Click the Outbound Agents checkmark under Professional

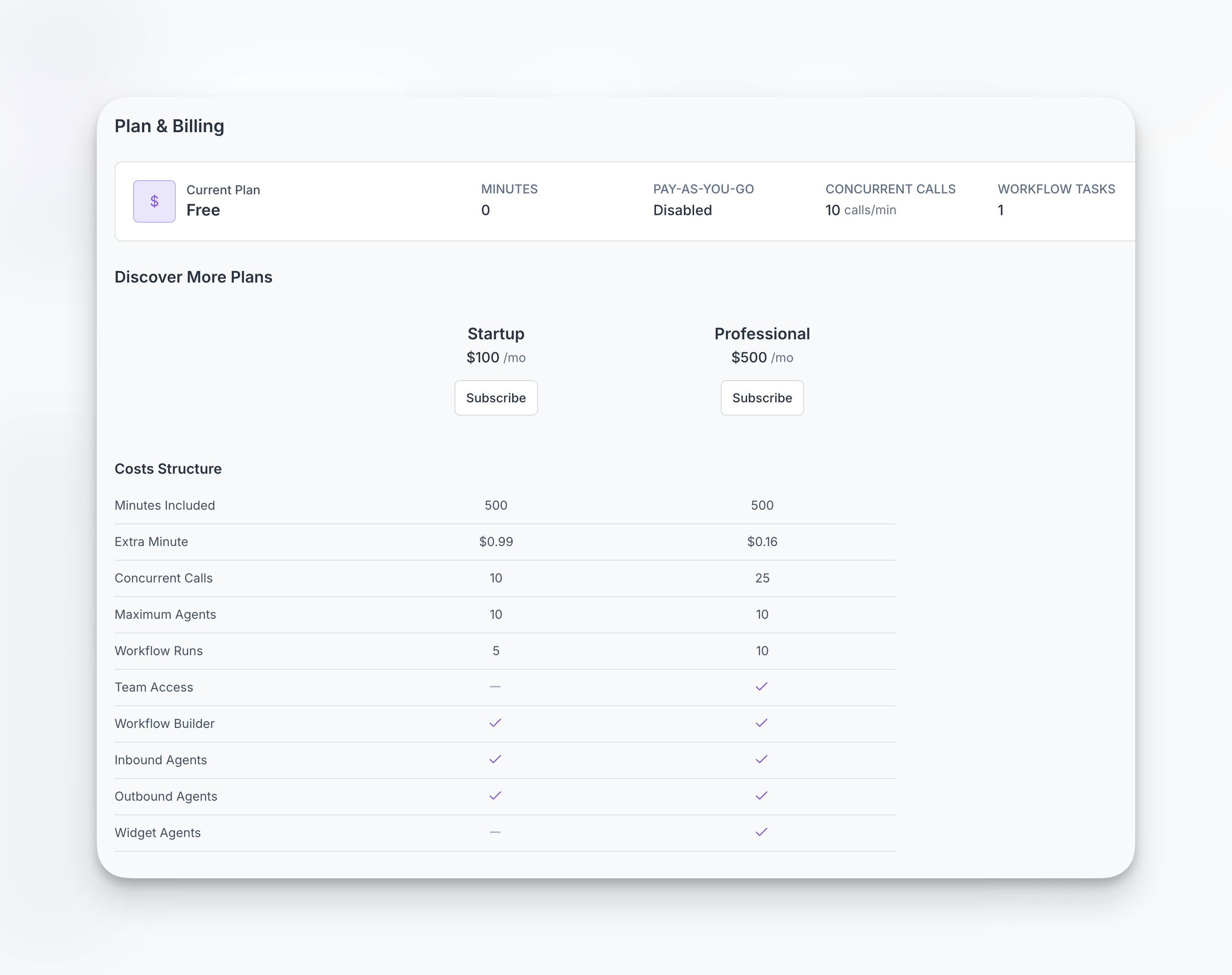(762, 796)
